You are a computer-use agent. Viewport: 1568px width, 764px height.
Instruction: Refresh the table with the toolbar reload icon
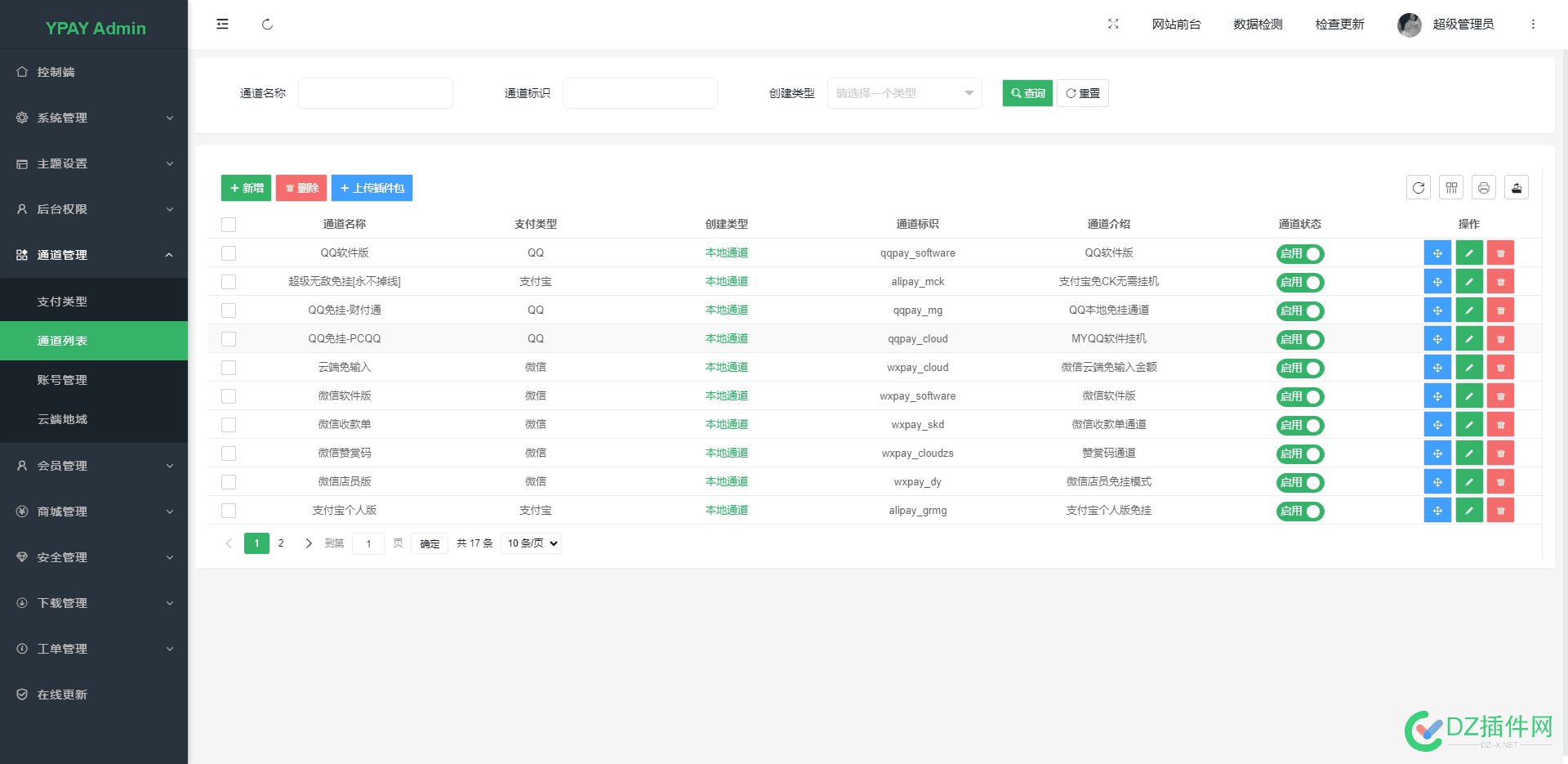1419,188
